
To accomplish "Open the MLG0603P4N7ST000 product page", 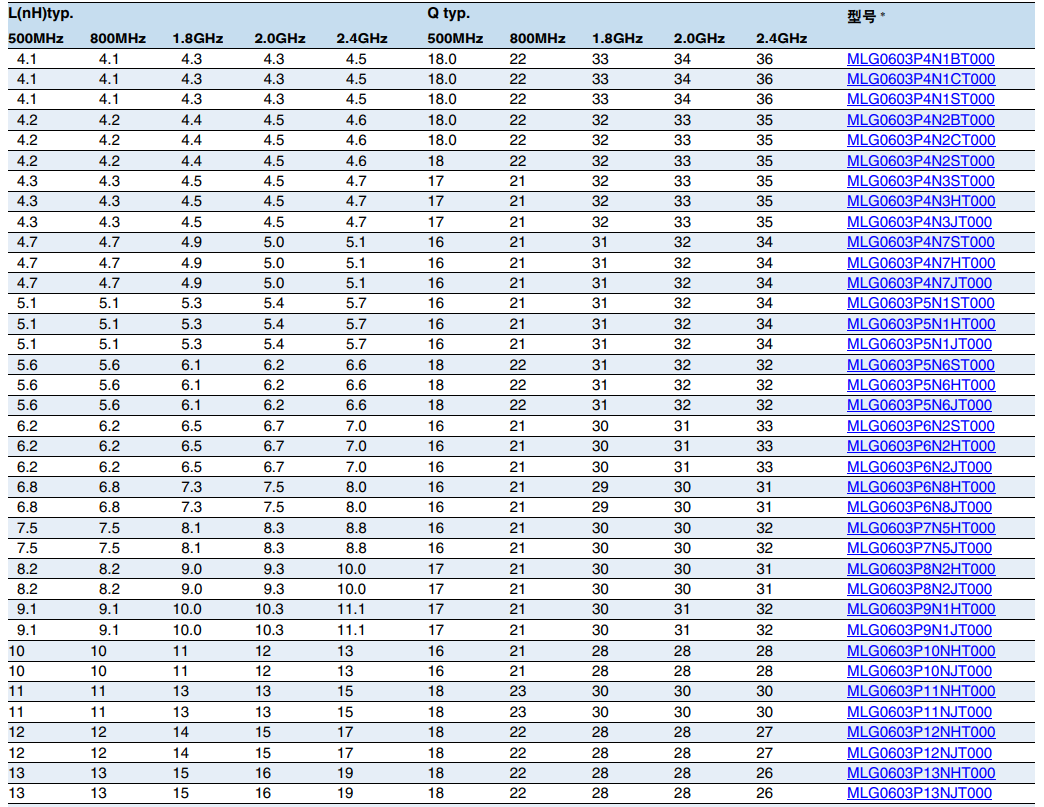I will click(920, 243).
